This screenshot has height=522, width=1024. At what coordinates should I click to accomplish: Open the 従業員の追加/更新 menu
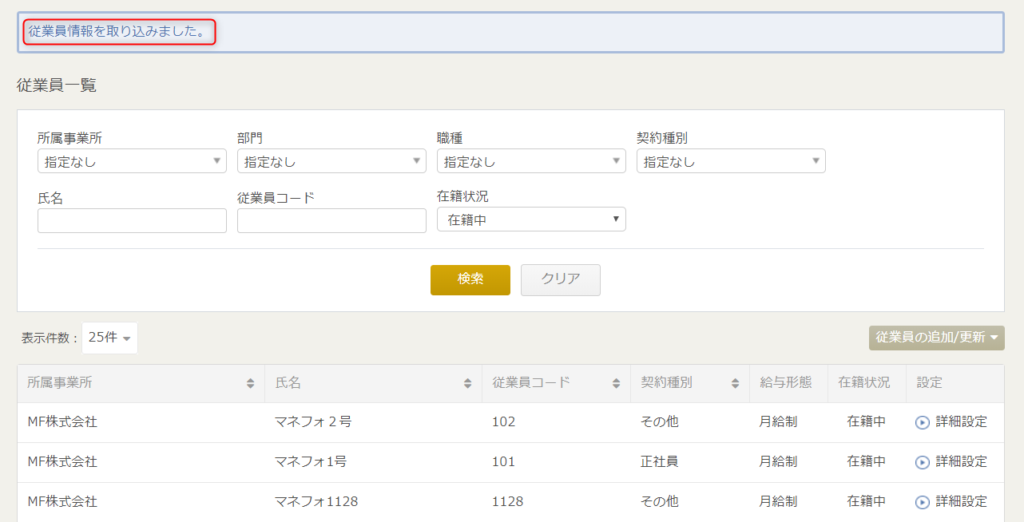click(936, 338)
